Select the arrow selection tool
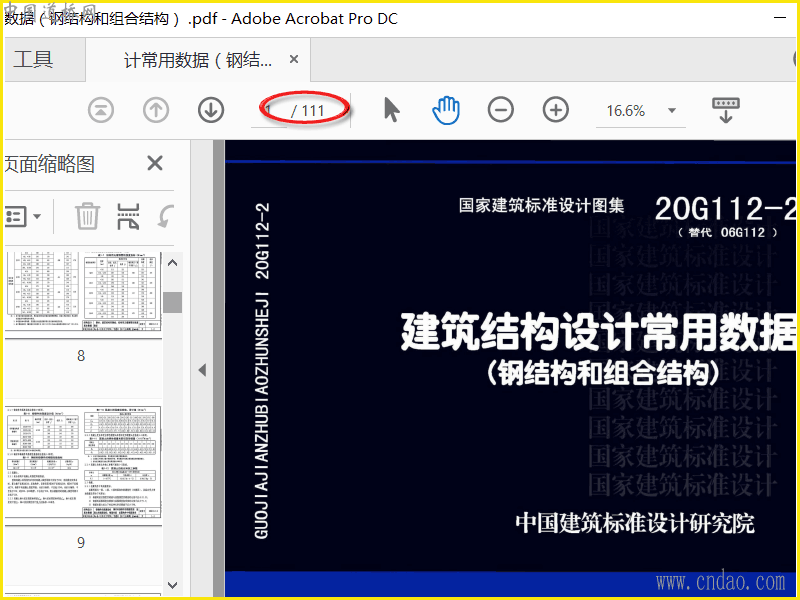Screen dimensions: 800x600 pos(391,110)
